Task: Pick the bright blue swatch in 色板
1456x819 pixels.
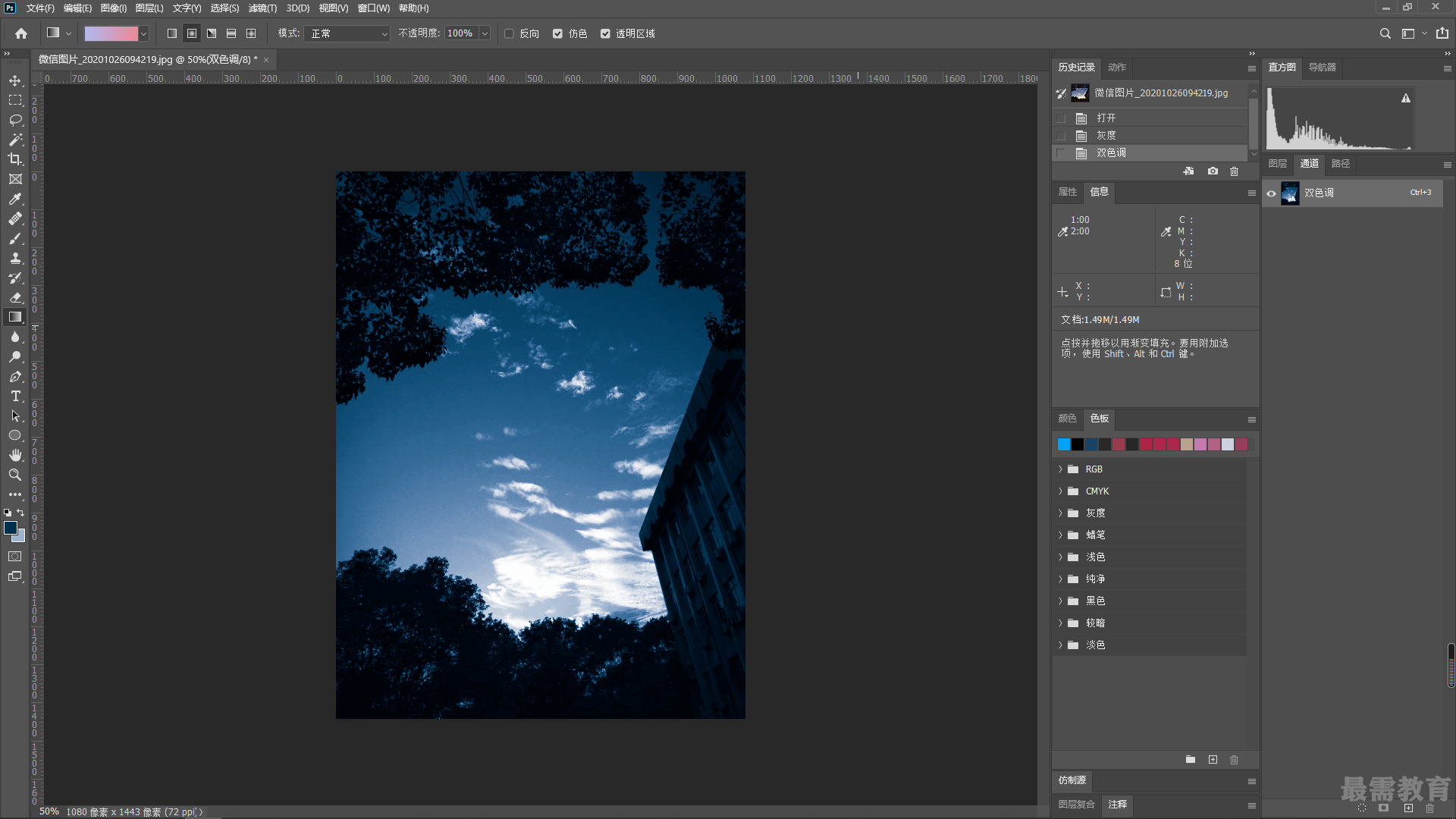Action: click(x=1064, y=444)
